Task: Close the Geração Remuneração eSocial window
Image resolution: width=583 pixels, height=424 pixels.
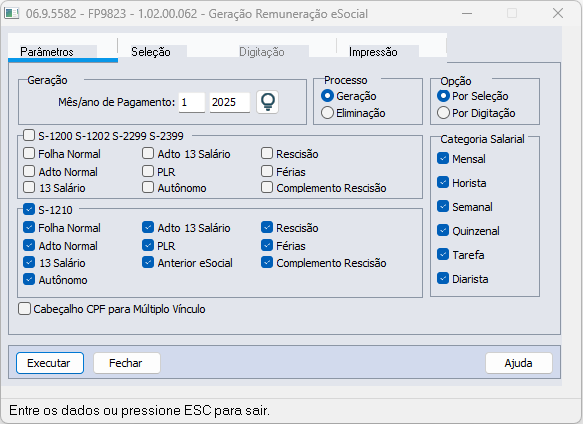Action: click(558, 14)
